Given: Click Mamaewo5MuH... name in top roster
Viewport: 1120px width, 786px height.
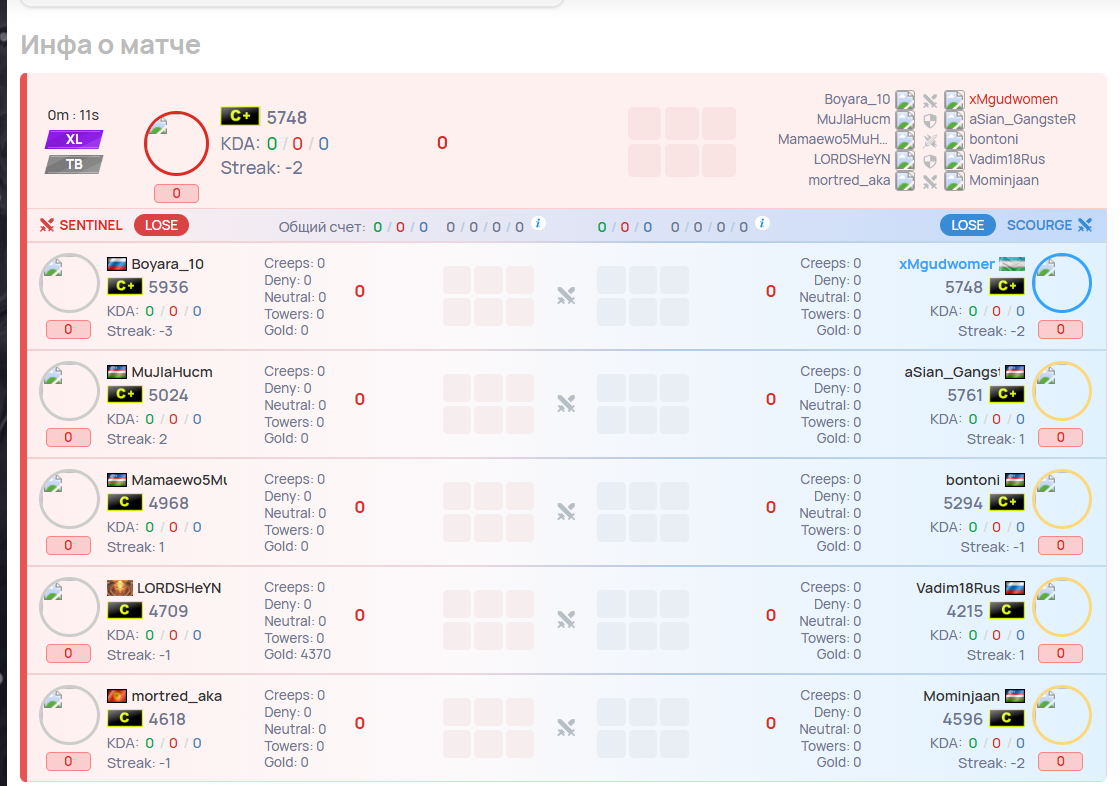Looking at the screenshot, I should pos(832,139).
